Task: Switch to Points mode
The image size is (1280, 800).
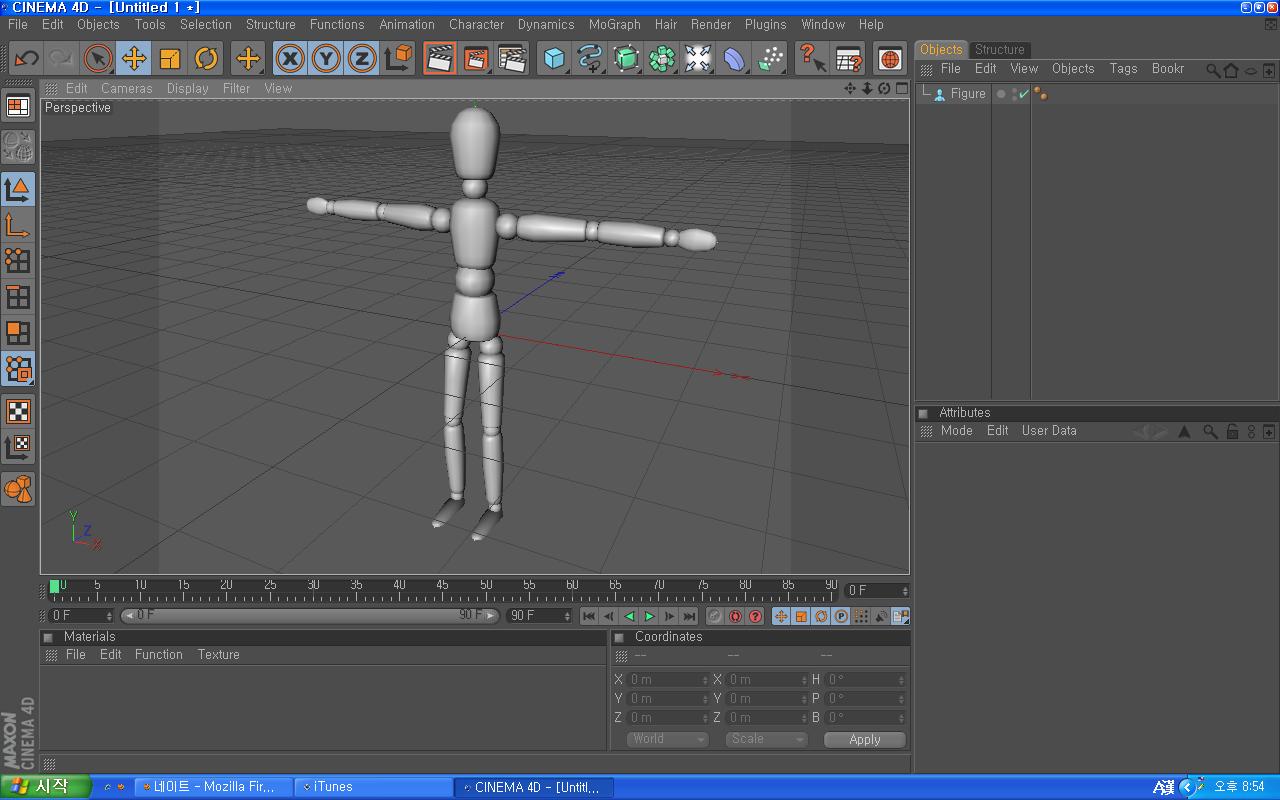Action: (x=18, y=261)
